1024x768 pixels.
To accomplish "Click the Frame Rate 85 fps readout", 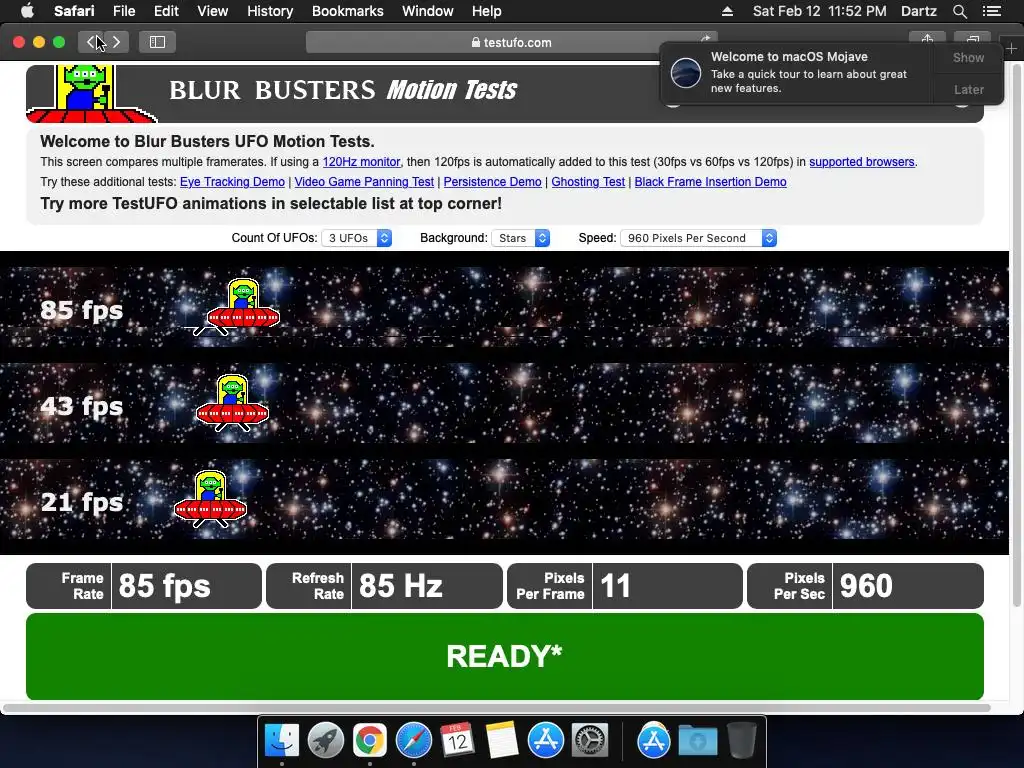I will (x=144, y=586).
